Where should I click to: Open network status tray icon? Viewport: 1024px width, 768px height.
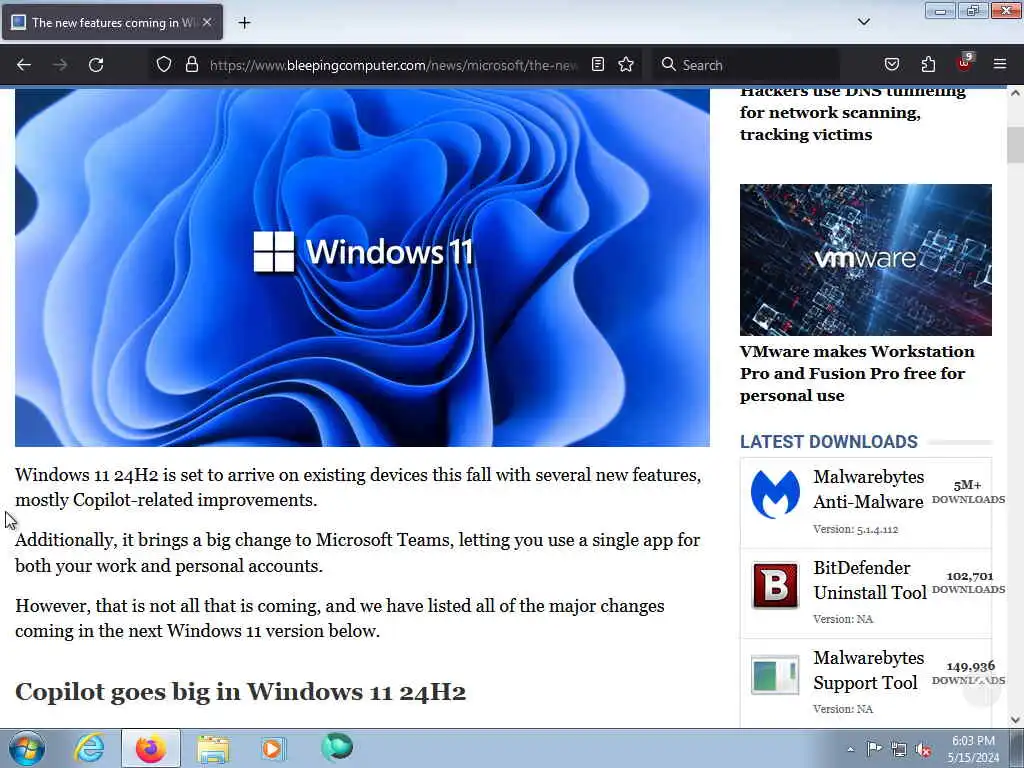[899, 750]
